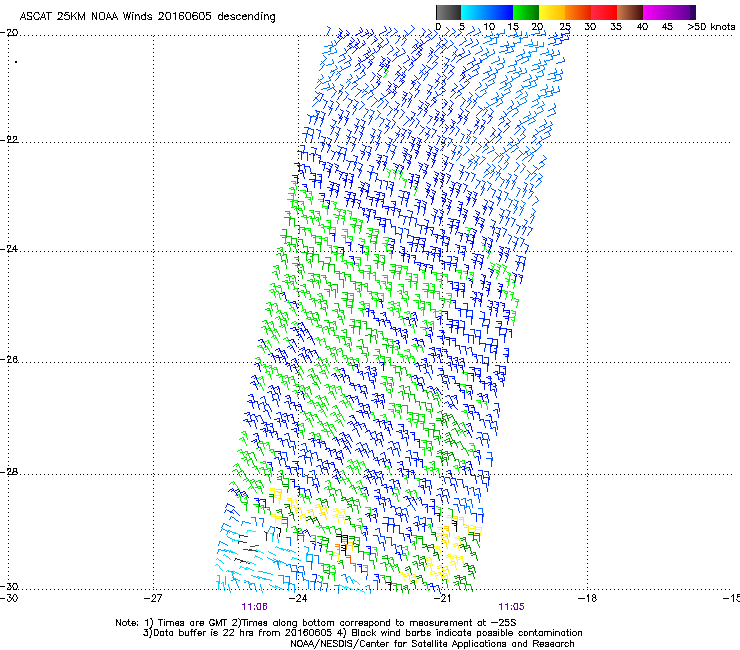Click the orange 25-30 knots legend swatch
This screenshot has width=740, height=650.
[x=578, y=12]
